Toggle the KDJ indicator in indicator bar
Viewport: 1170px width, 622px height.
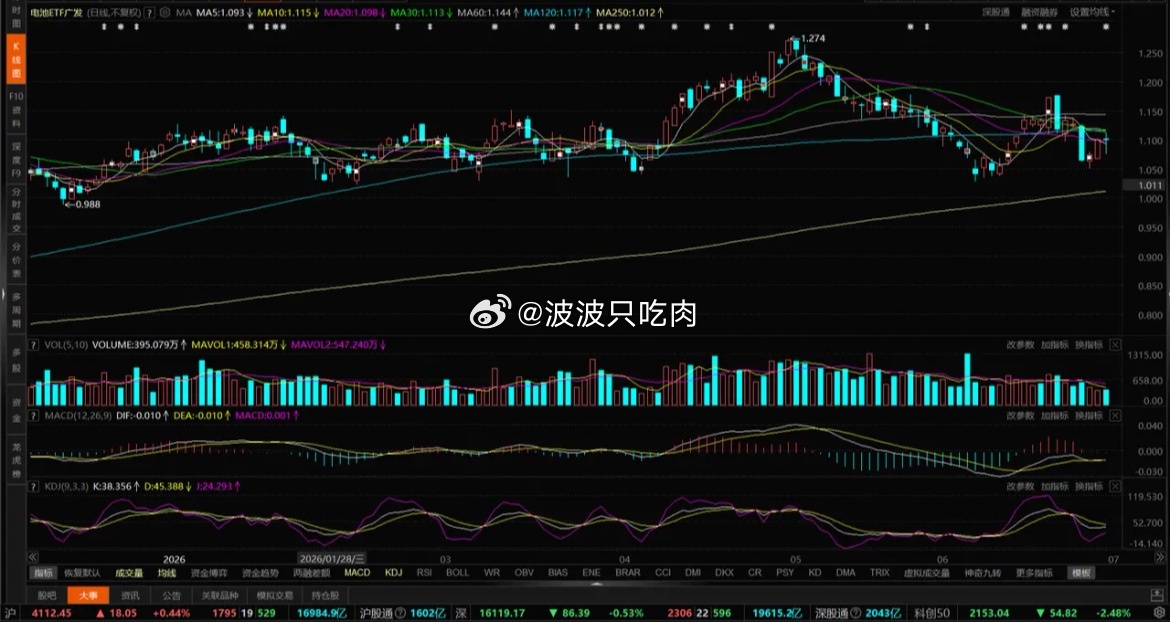coord(393,573)
